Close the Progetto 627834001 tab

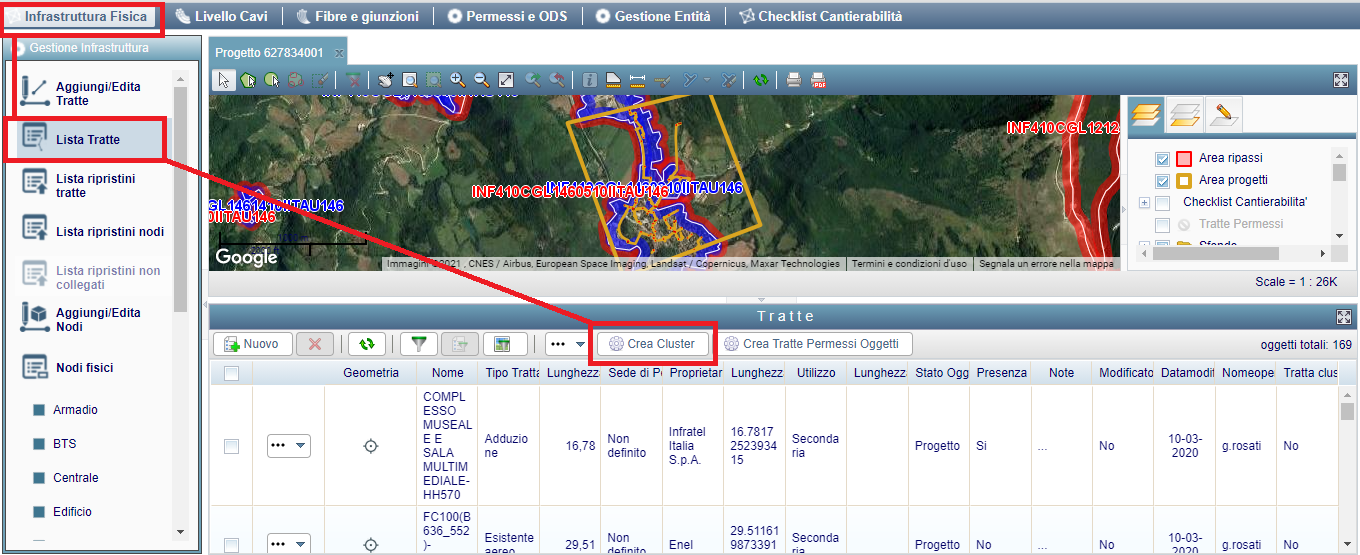pos(339,52)
